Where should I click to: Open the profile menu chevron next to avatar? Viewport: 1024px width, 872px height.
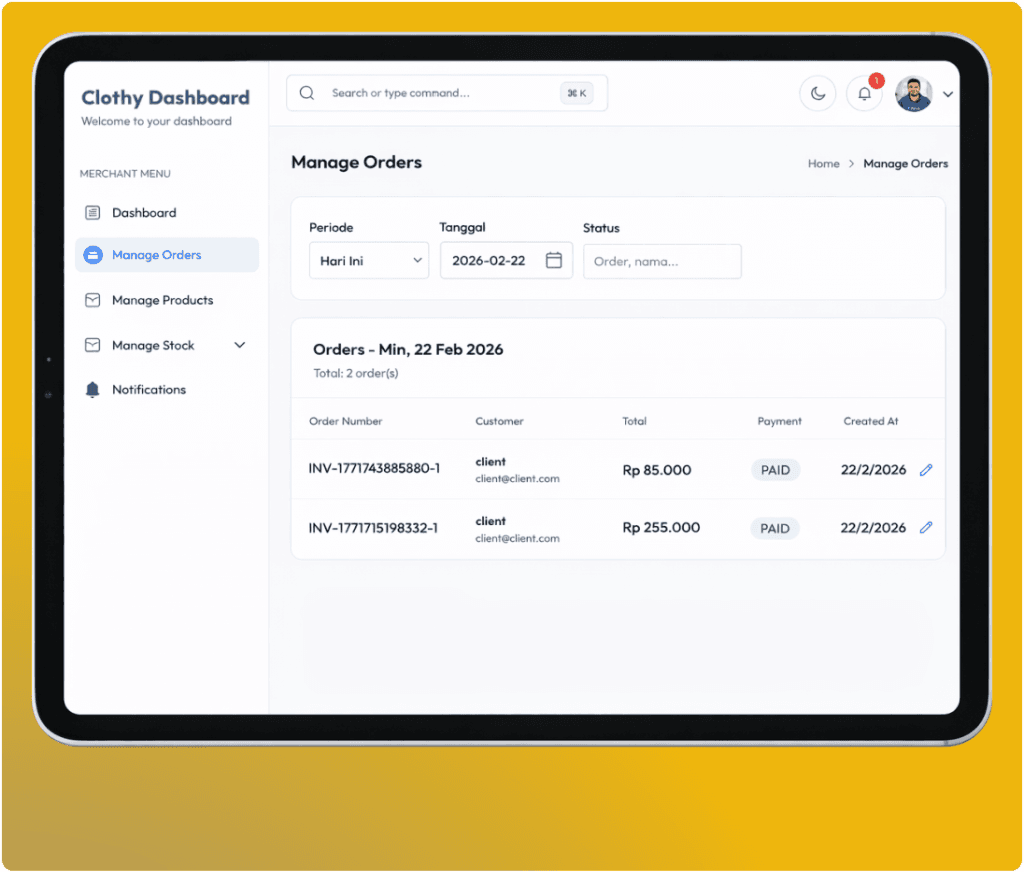(x=947, y=93)
